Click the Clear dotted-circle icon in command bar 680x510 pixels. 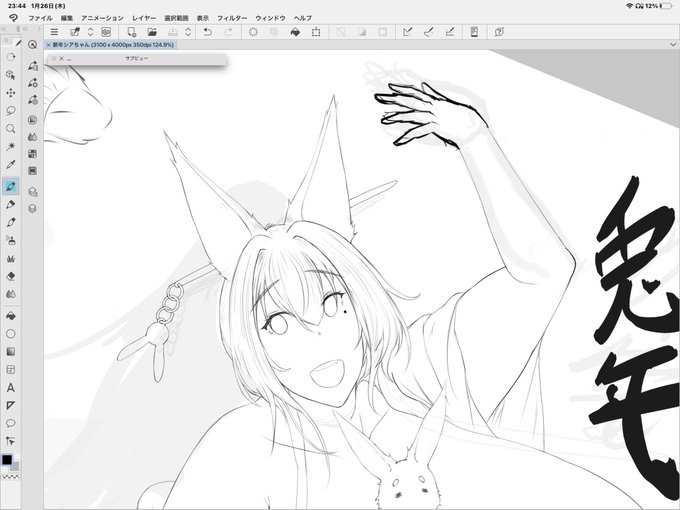click(x=253, y=32)
